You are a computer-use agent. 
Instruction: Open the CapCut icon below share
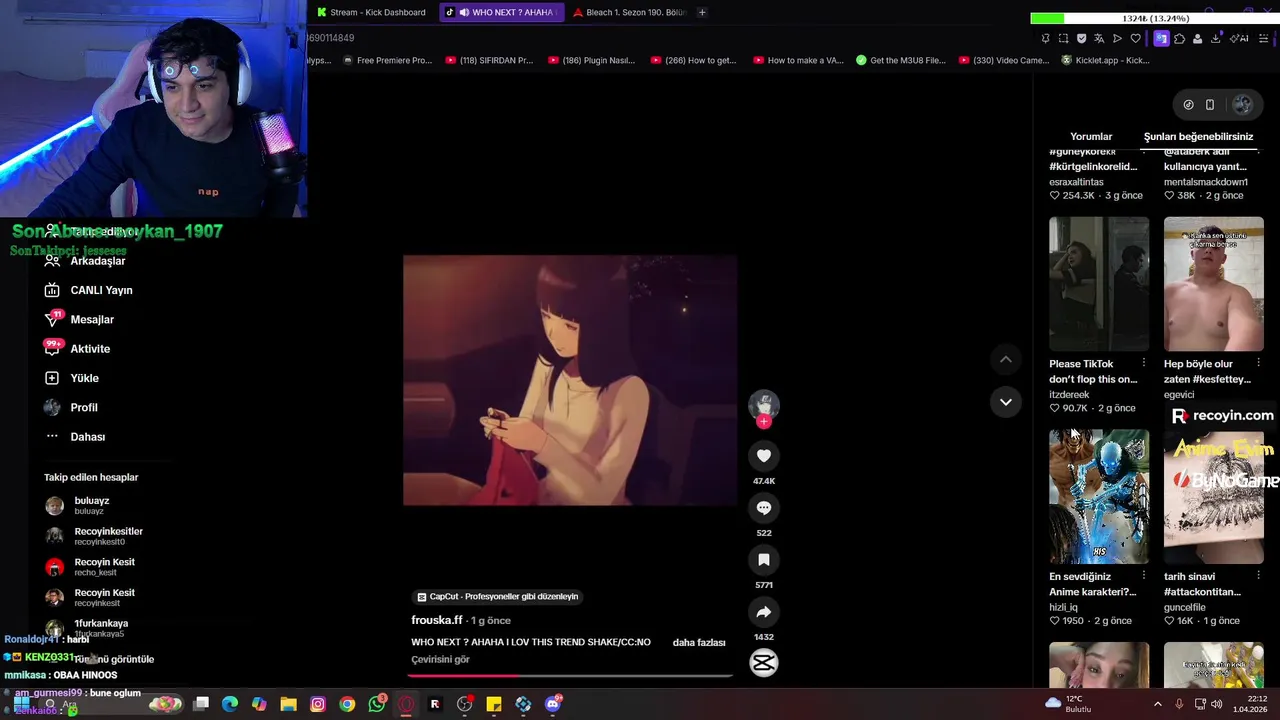tap(764, 663)
